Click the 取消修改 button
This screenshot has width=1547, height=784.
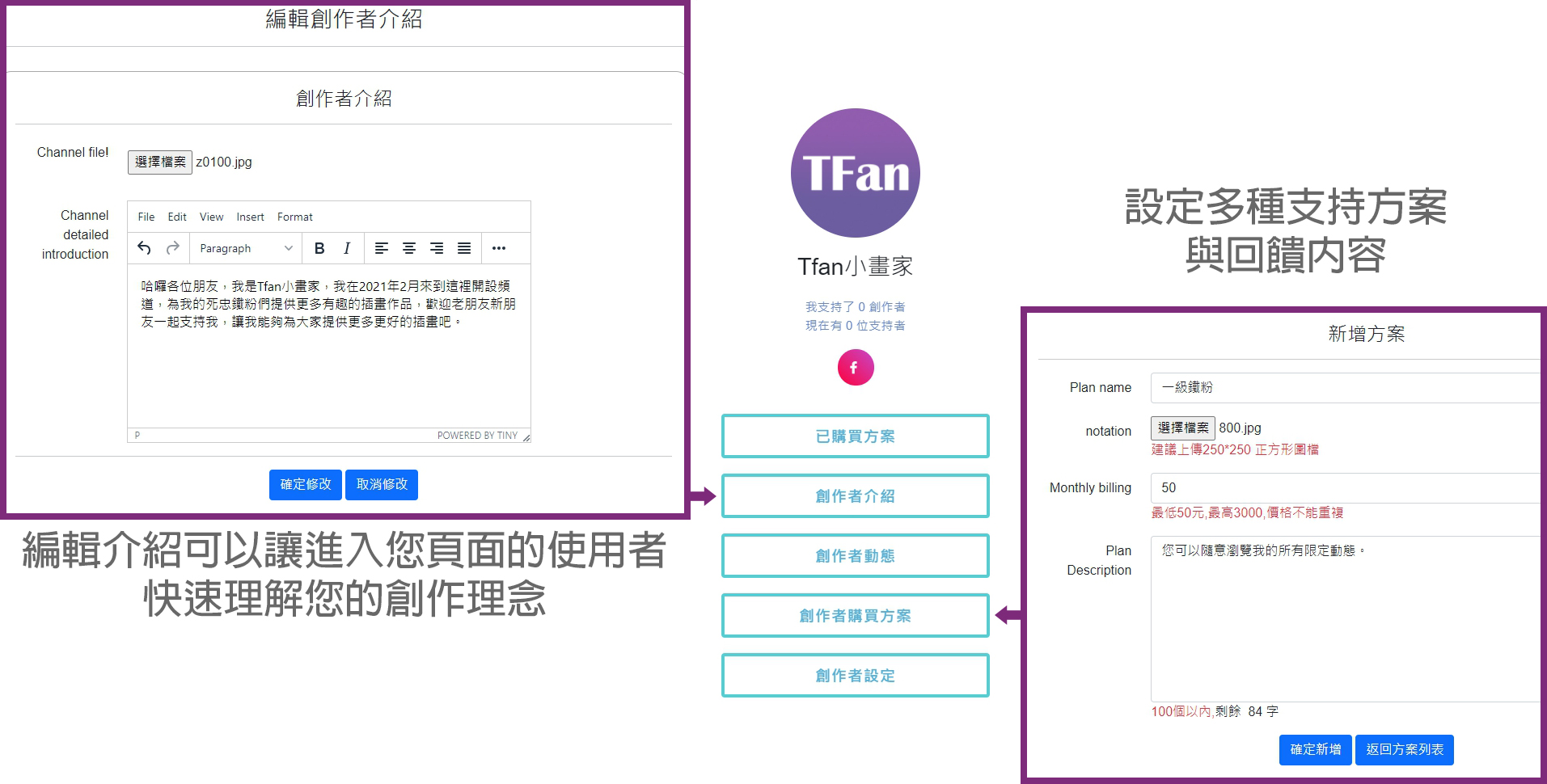click(x=382, y=484)
